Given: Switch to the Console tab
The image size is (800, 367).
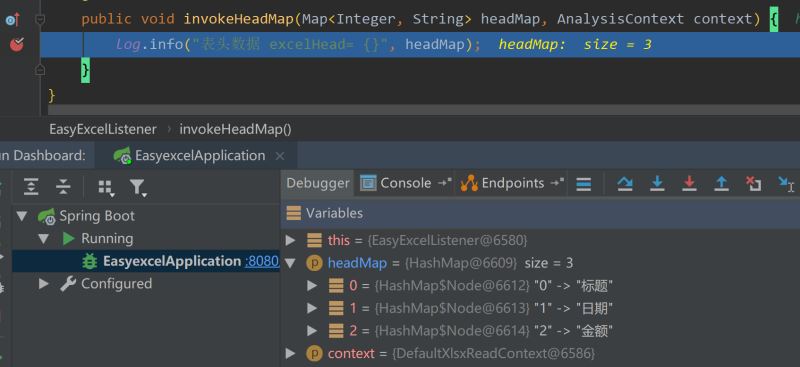Looking at the screenshot, I should tap(405, 183).
